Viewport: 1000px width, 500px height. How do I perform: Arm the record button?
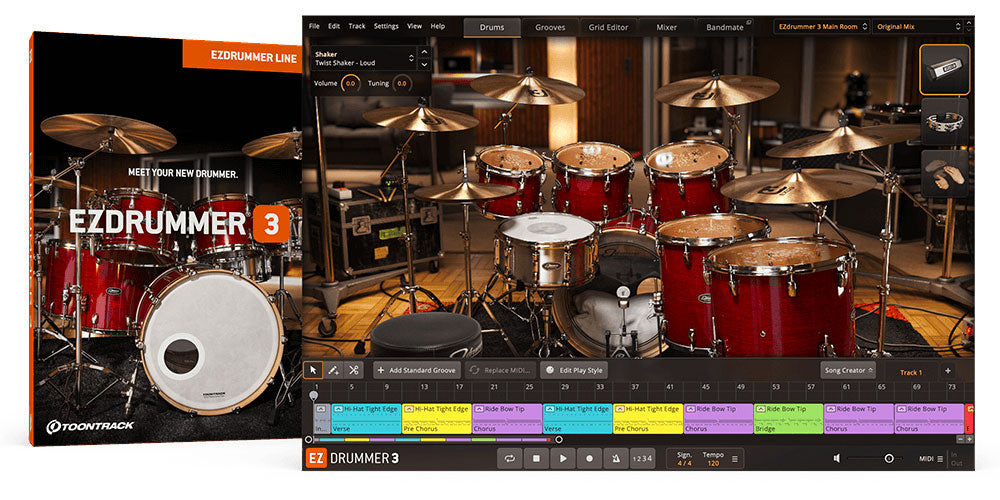click(589, 459)
